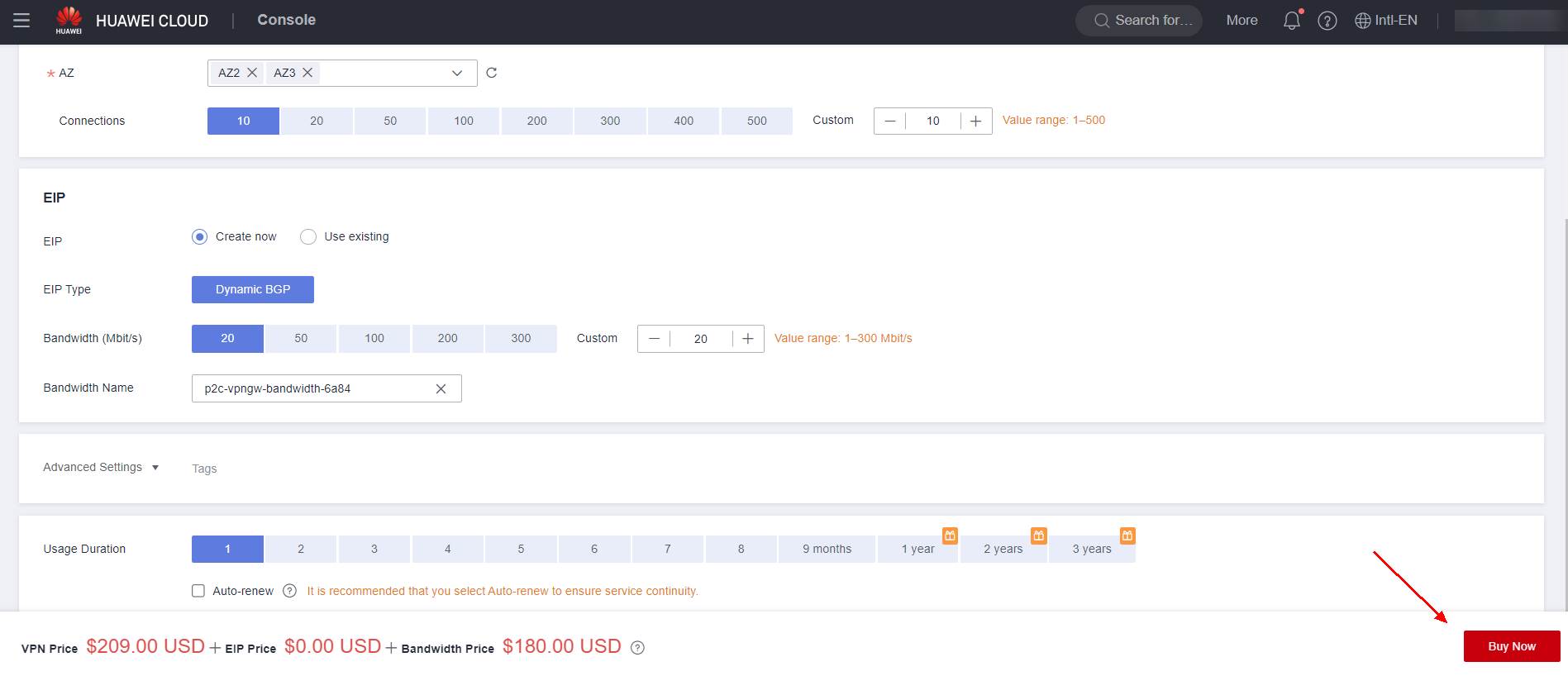The image size is (1568, 676).
Task: Click the Auto-renew help icon
Action: point(289,591)
